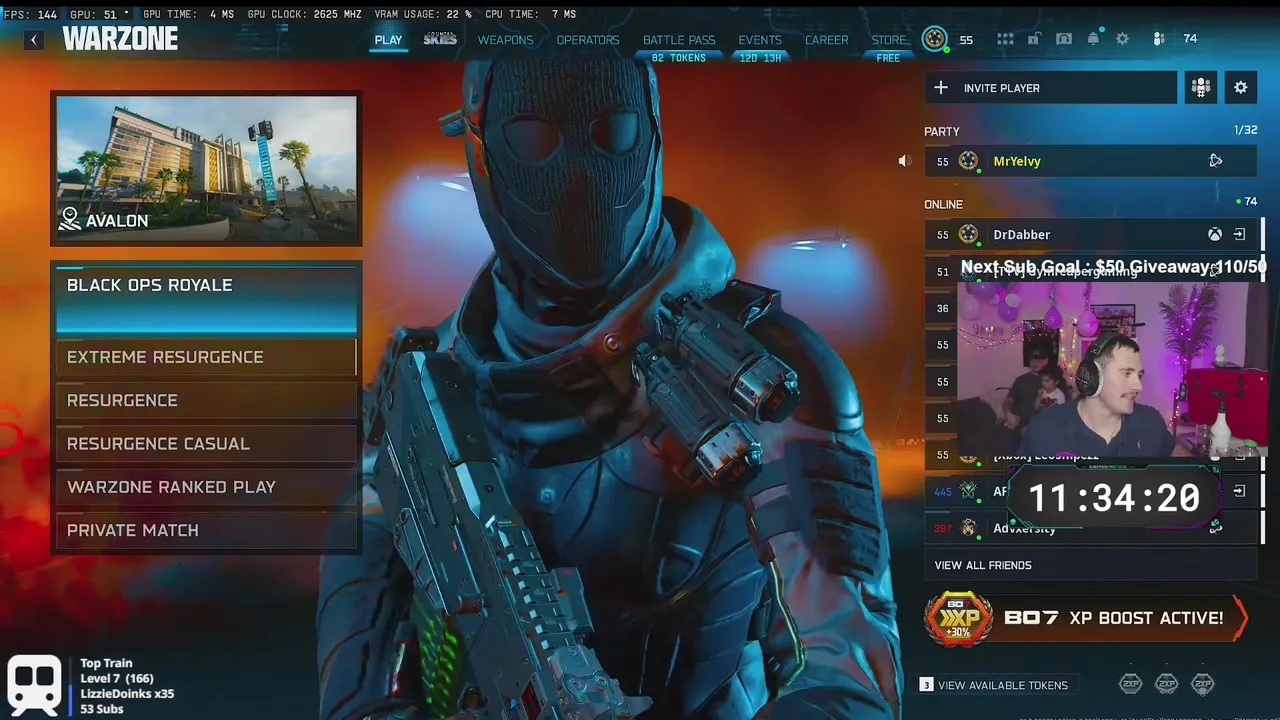Click Xbox platform icon on DrDabber row
This screenshot has width=1280, height=720.
[1214, 235]
